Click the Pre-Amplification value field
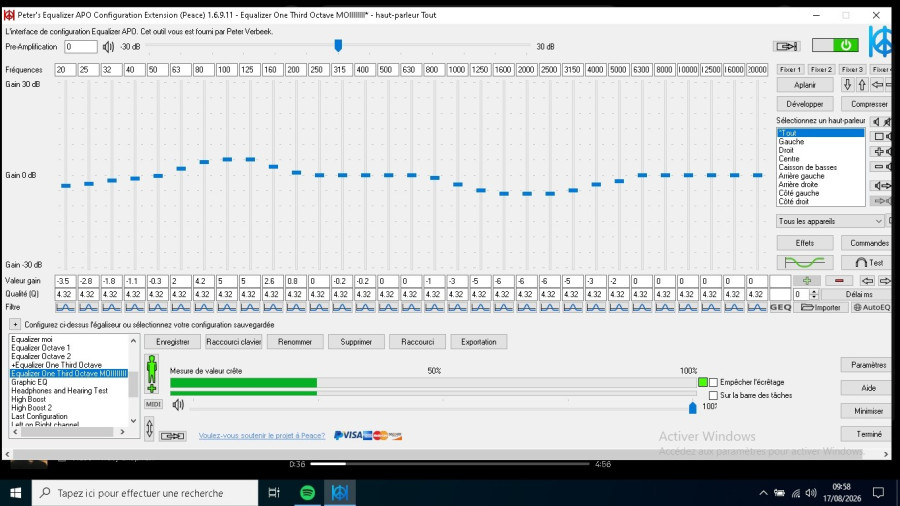Screen dimensions: 900x506 tap(80, 46)
